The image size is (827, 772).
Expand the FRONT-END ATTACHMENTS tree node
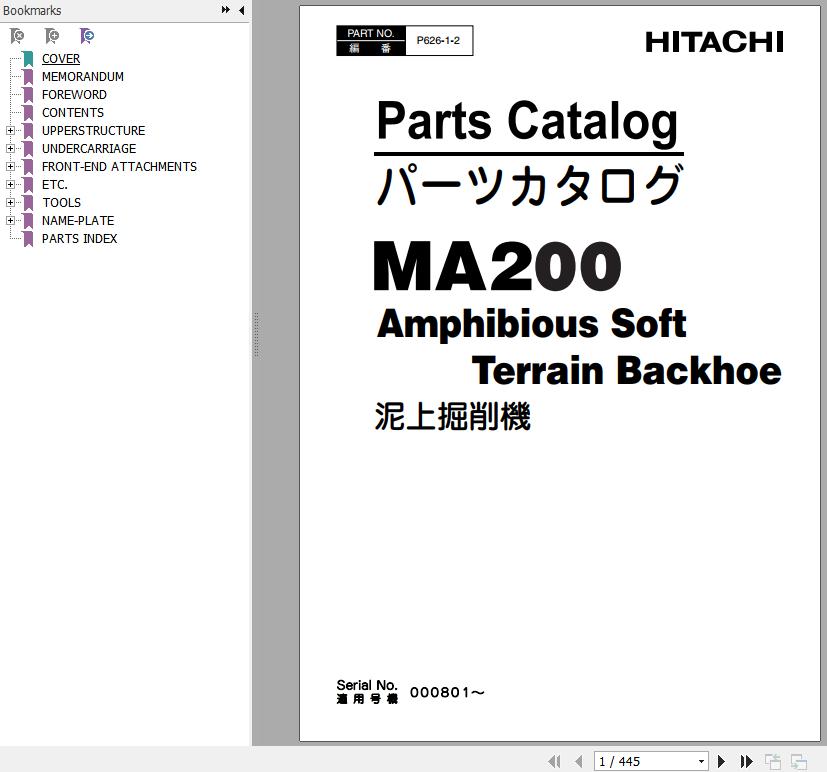coord(10,167)
